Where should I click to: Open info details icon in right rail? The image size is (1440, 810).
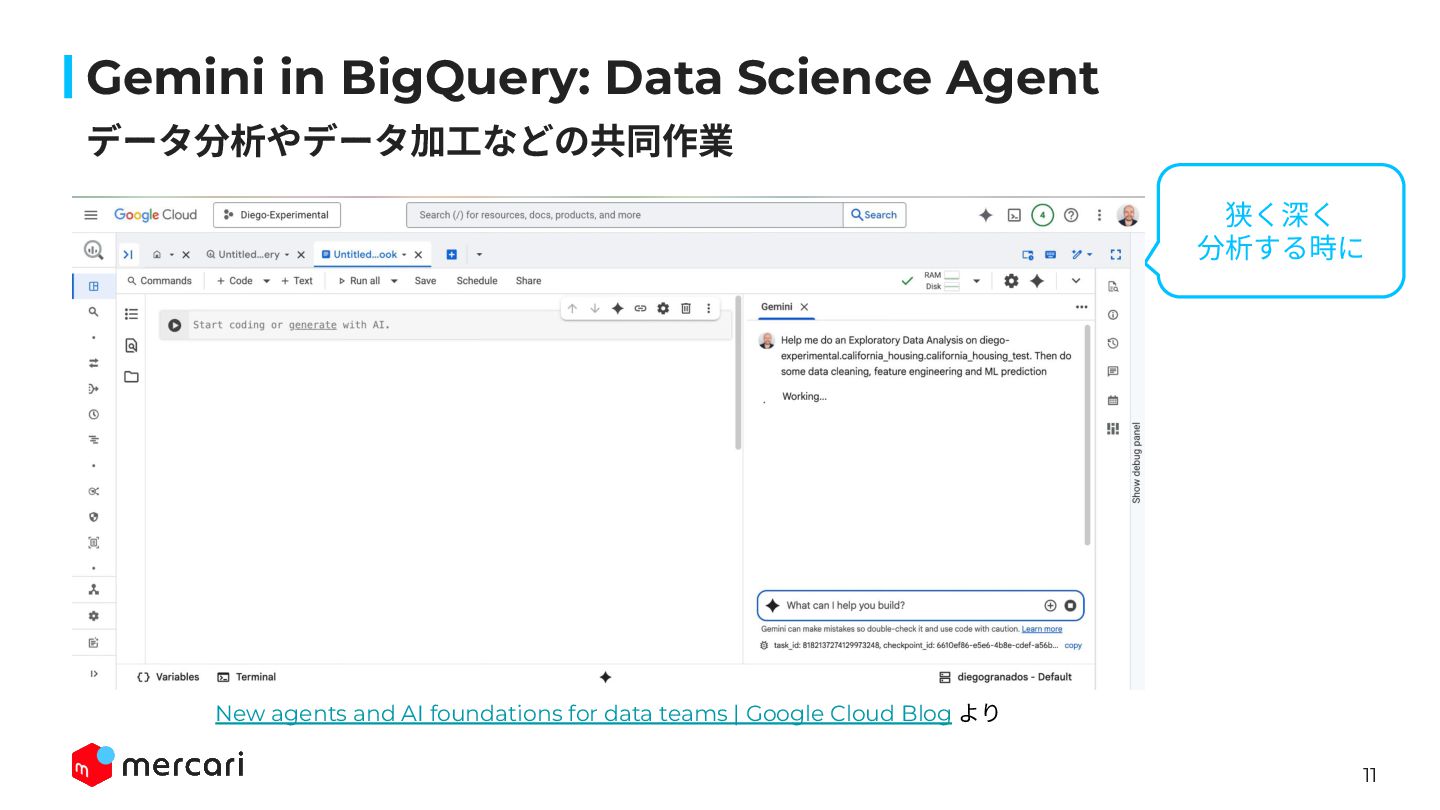tap(1113, 315)
